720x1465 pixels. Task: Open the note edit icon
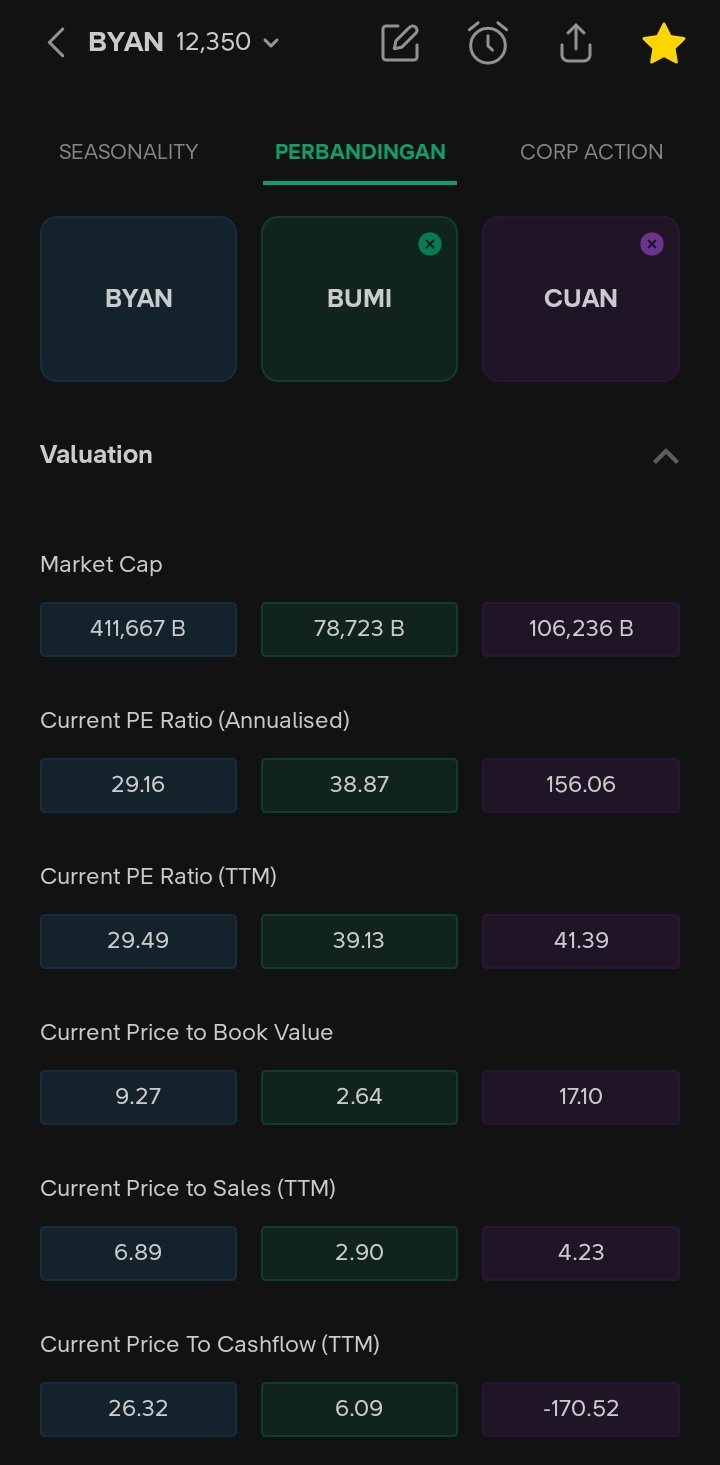pyautogui.click(x=400, y=43)
